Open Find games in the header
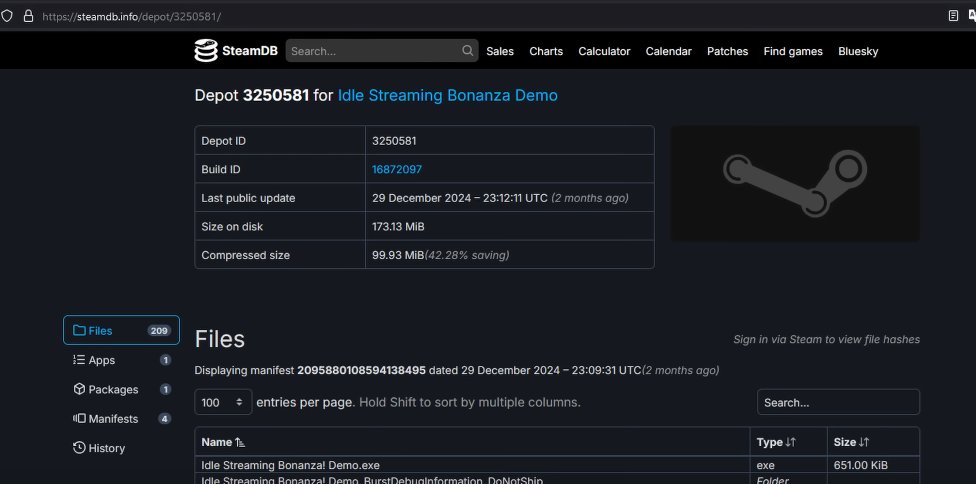Image resolution: width=976 pixels, height=484 pixels. coord(793,52)
